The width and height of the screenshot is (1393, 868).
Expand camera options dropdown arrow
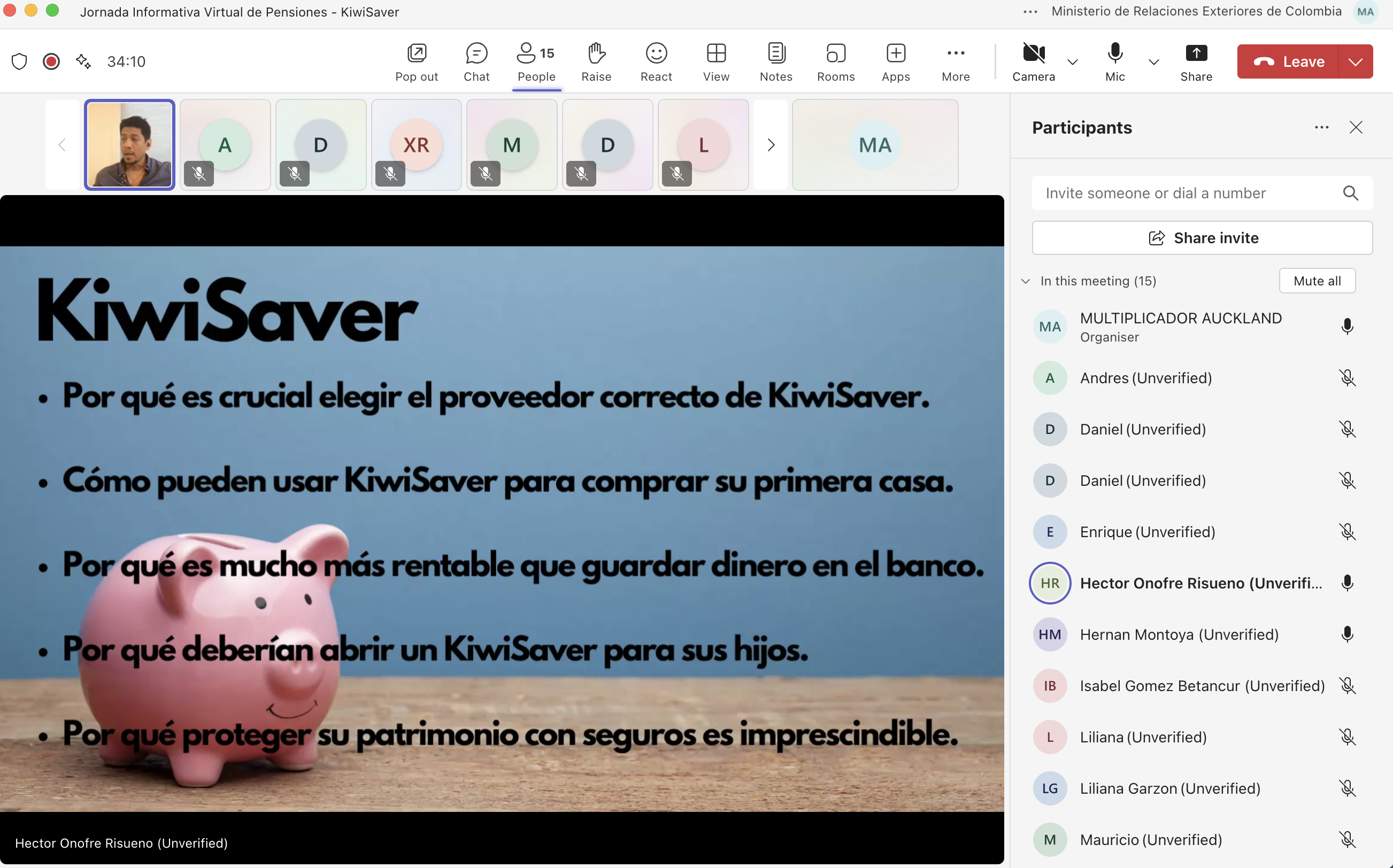click(1072, 62)
